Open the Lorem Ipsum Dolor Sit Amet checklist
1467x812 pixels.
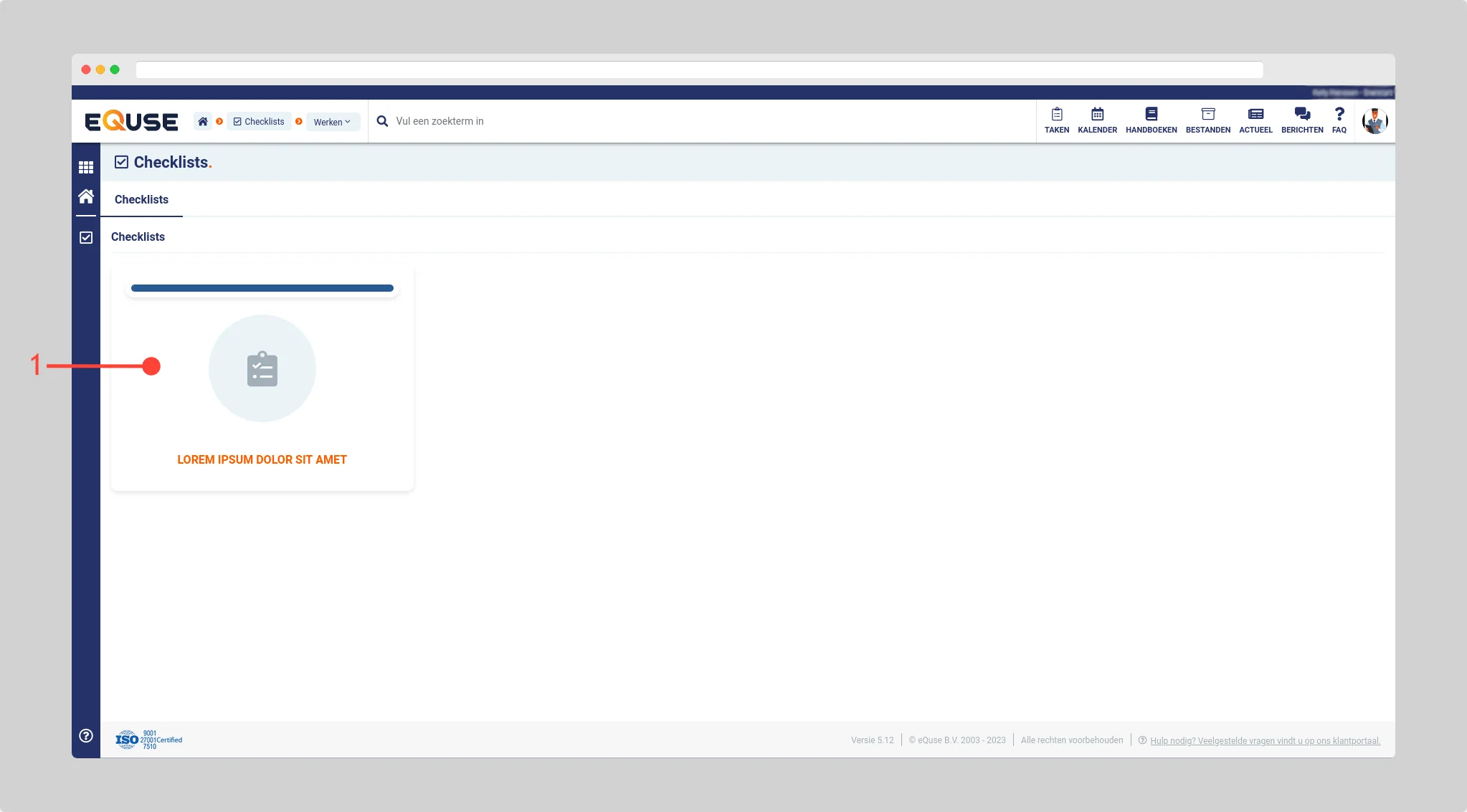coord(262,459)
